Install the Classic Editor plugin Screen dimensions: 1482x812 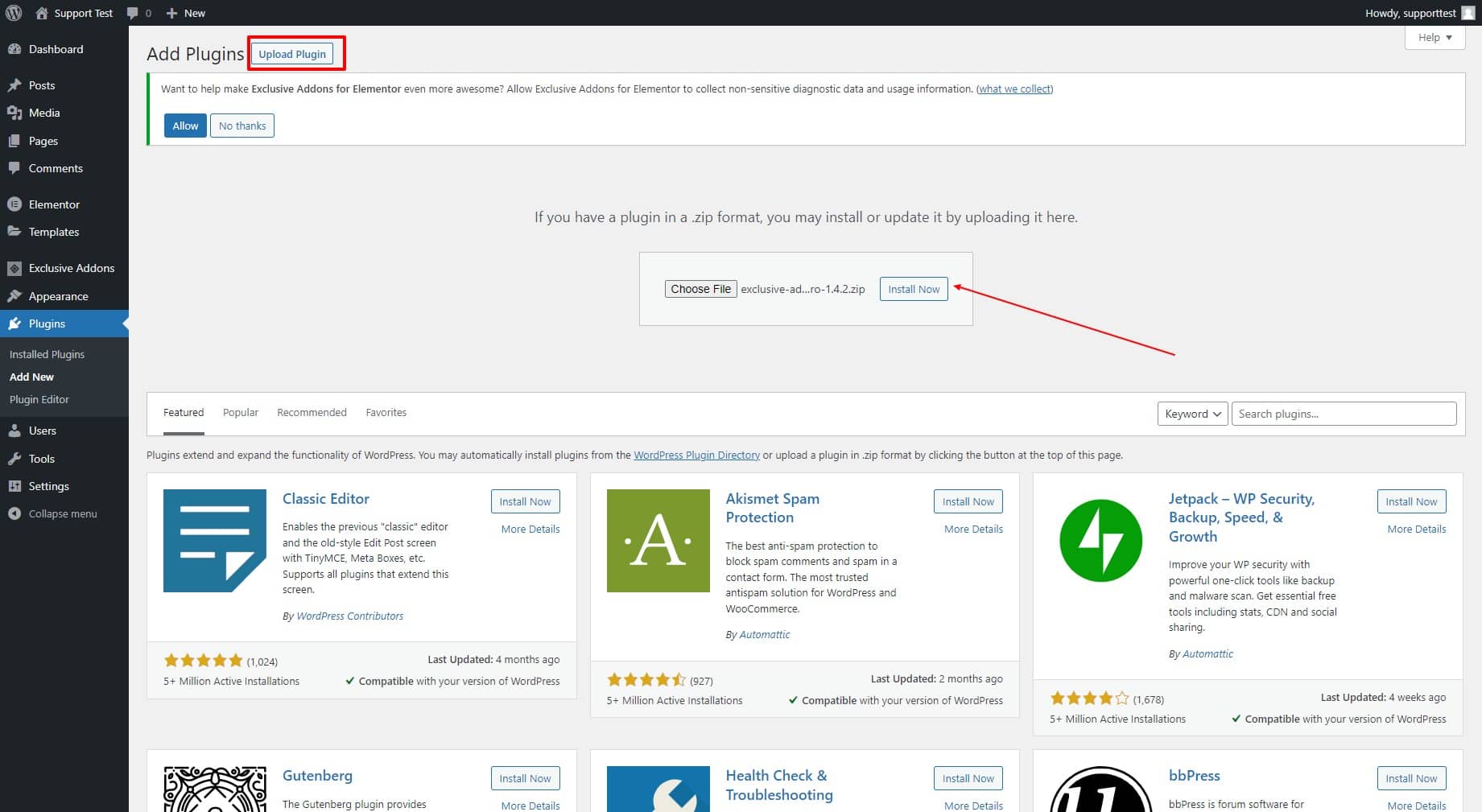(525, 501)
